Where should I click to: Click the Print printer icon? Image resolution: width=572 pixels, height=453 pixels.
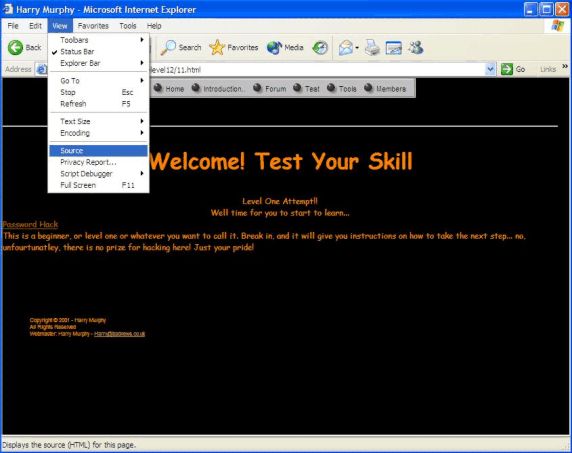click(372, 47)
